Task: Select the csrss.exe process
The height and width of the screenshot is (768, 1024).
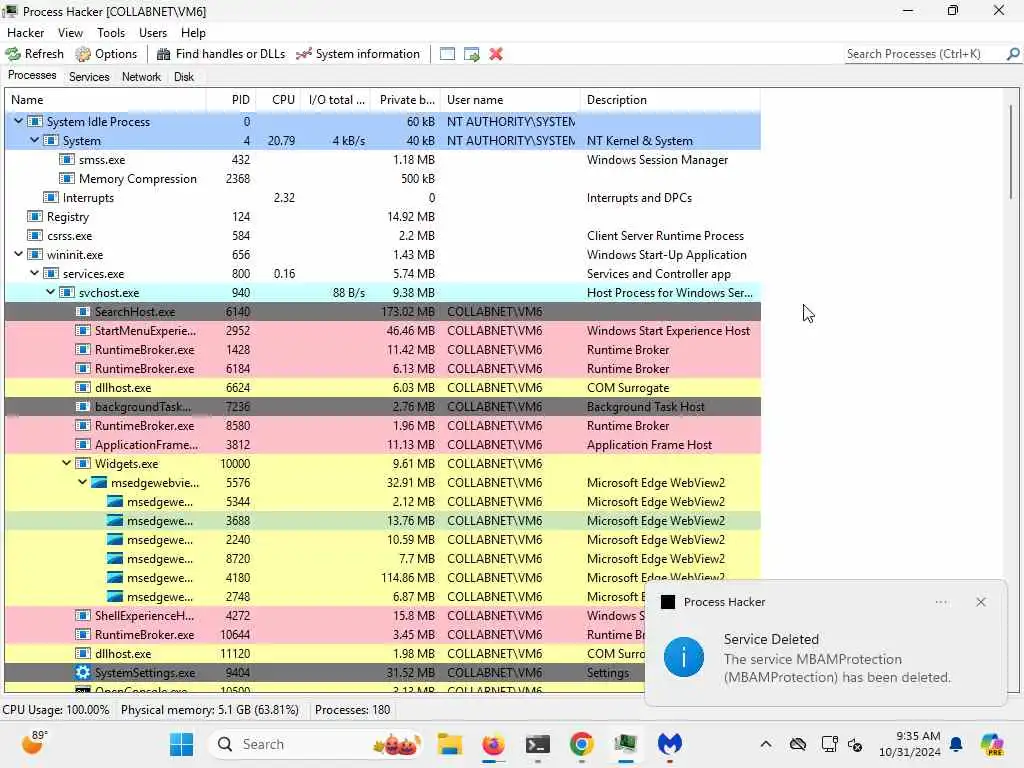Action: [x=383, y=236]
